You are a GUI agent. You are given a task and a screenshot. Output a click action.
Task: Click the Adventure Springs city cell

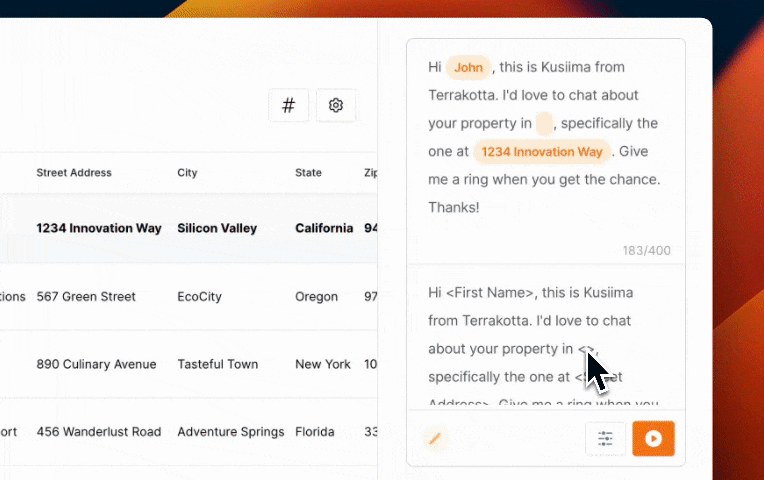point(230,432)
